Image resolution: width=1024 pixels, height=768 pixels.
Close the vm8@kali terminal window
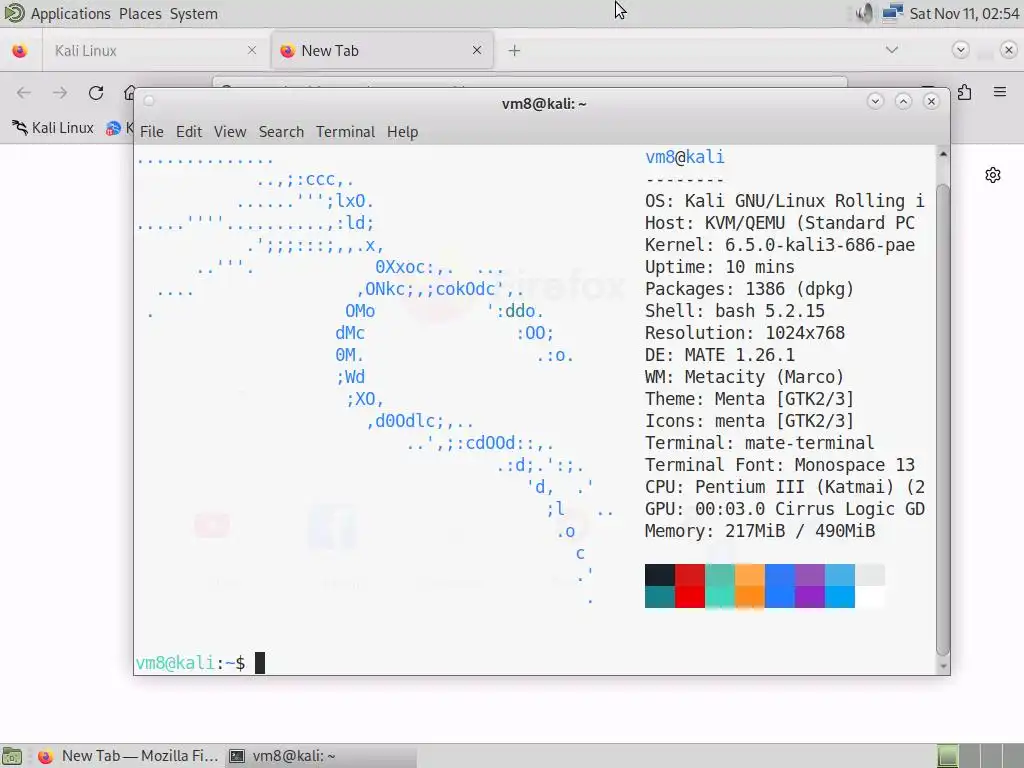[x=931, y=101]
